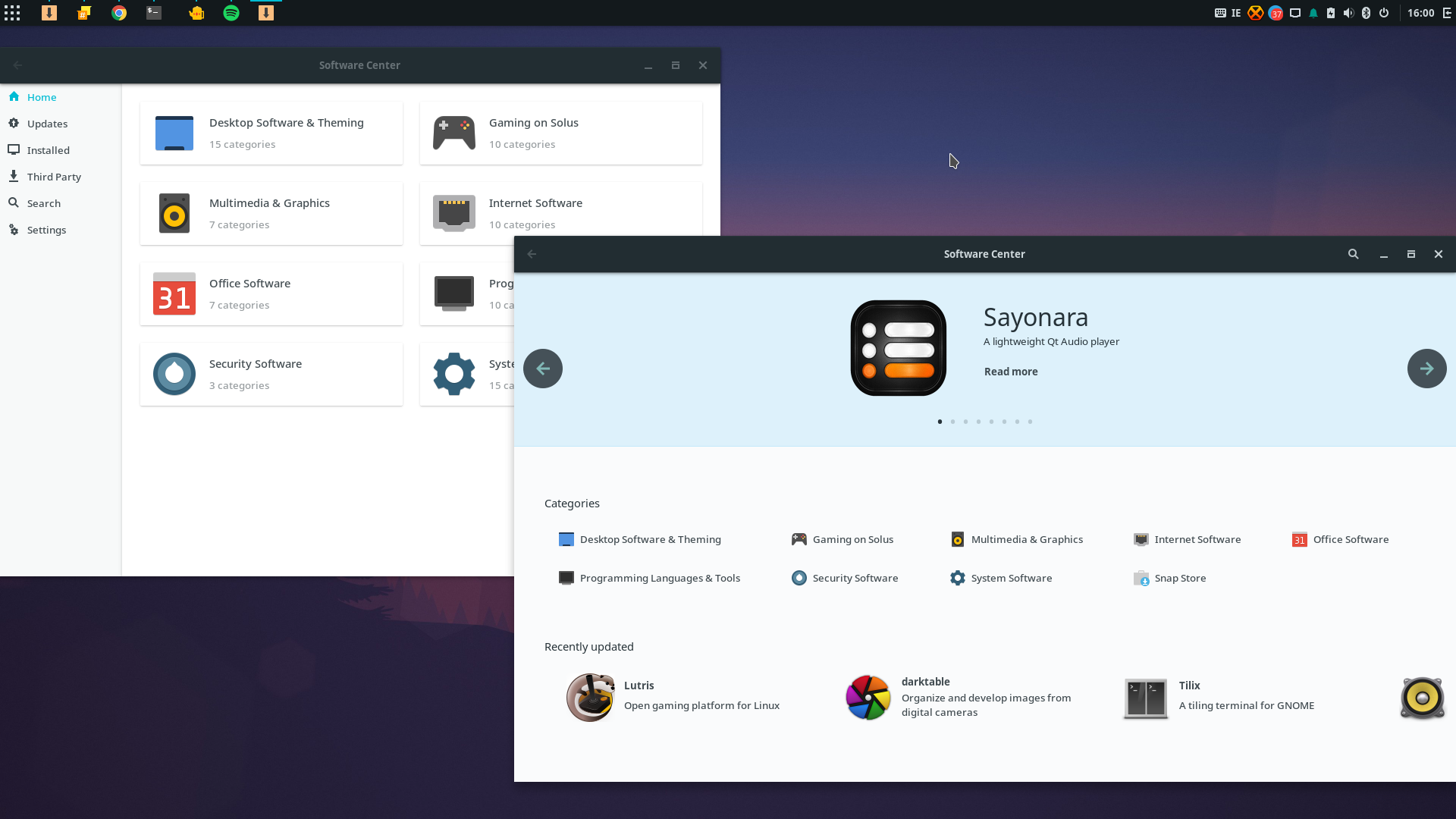Open the terminal from the top panel
This screenshot has height=819, width=1456.
(154, 13)
